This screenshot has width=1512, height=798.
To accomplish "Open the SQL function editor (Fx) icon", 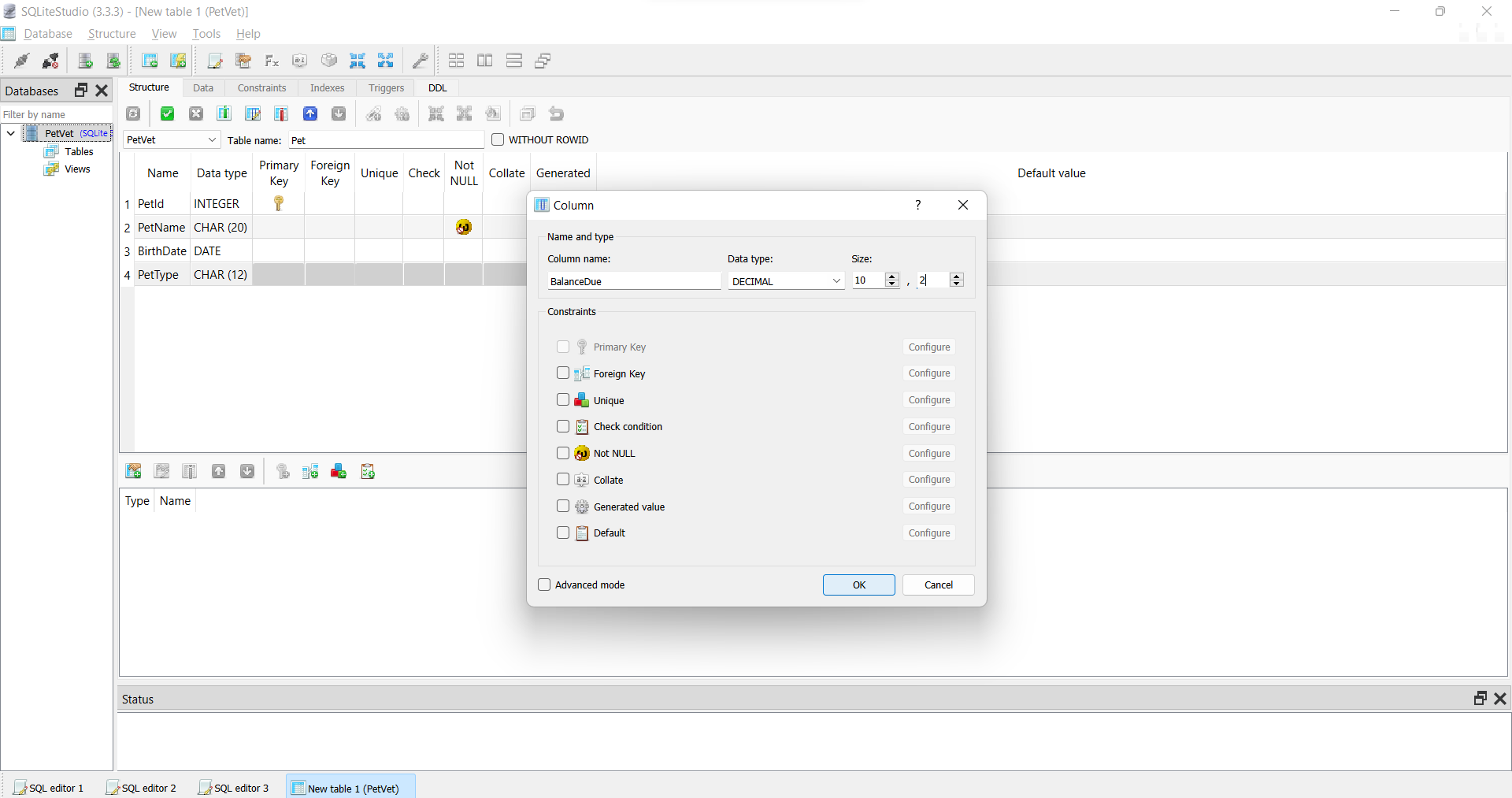I will (272, 61).
